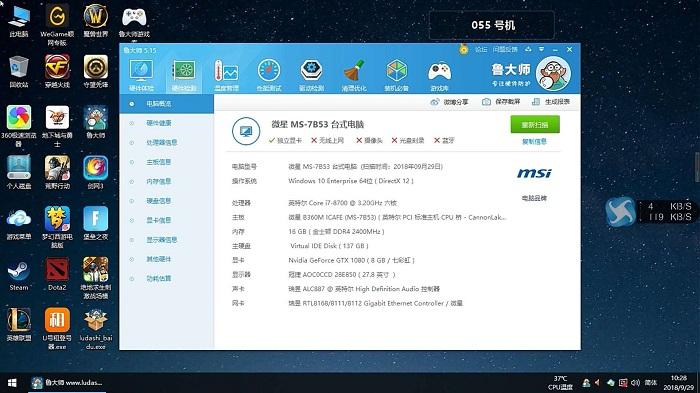Open the Dota2 desktop icon
The image size is (700, 393).
click(x=57, y=274)
